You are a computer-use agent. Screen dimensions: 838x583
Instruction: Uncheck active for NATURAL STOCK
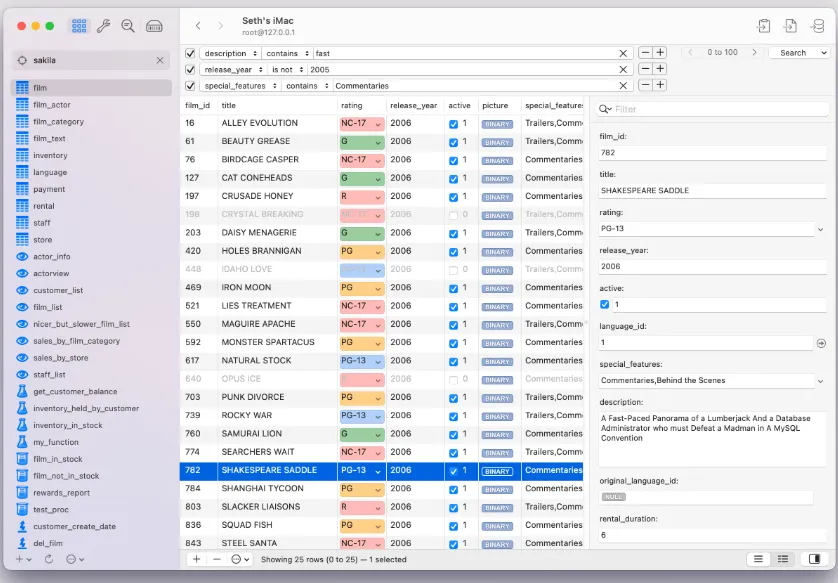[x=453, y=362]
